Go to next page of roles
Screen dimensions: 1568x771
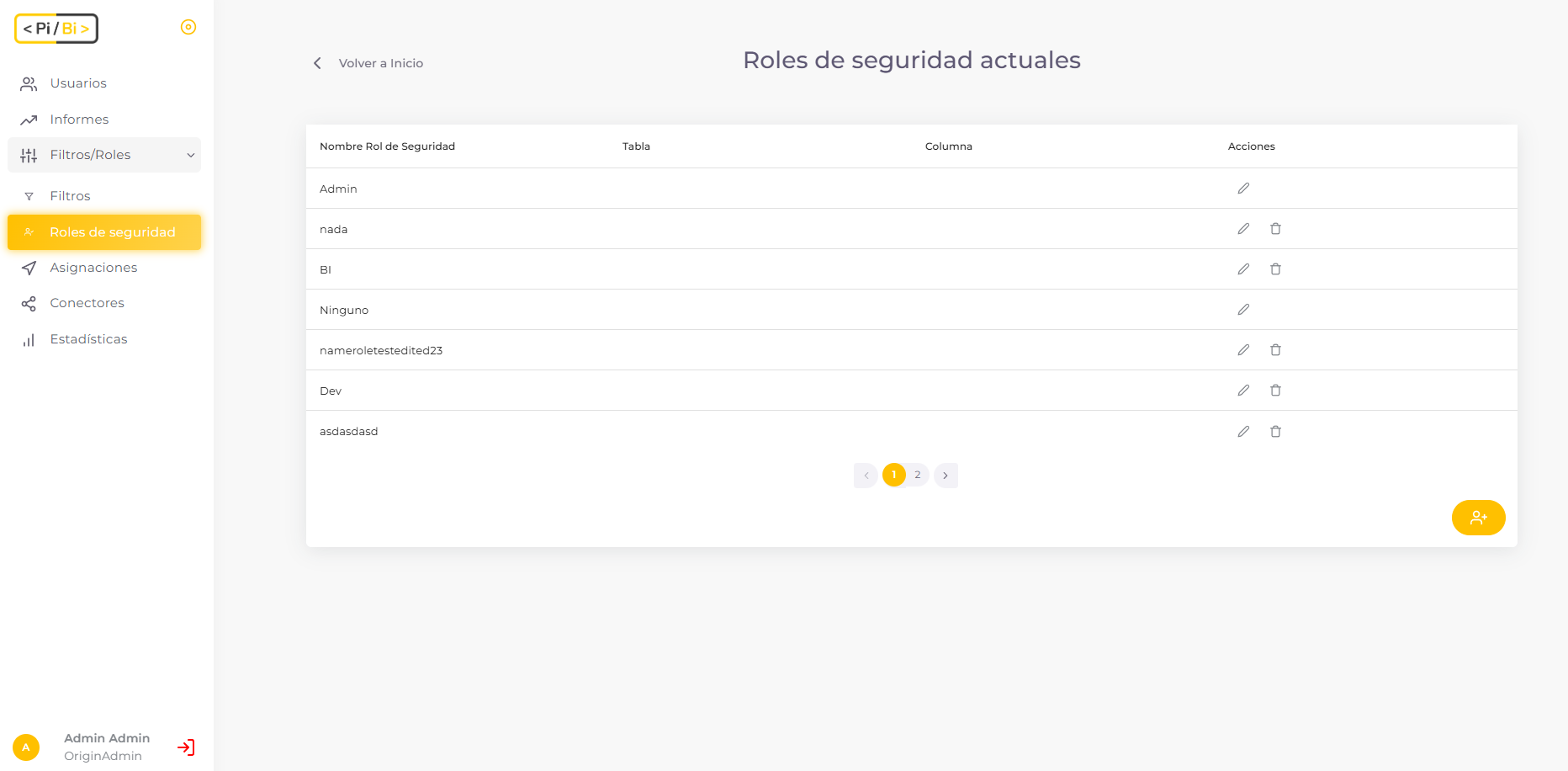click(x=946, y=476)
